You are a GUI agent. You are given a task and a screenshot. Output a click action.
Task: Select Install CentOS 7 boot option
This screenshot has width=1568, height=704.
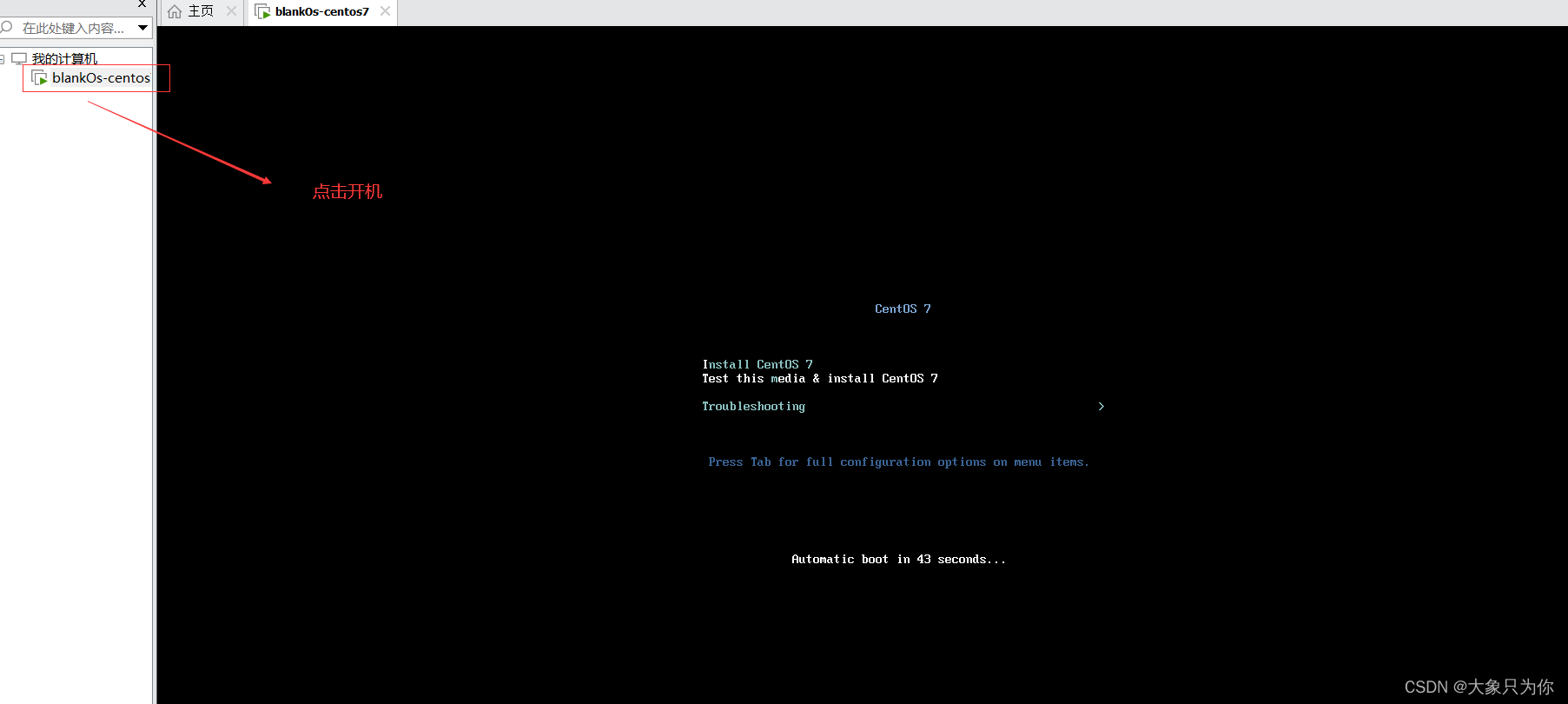click(x=758, y=364)
